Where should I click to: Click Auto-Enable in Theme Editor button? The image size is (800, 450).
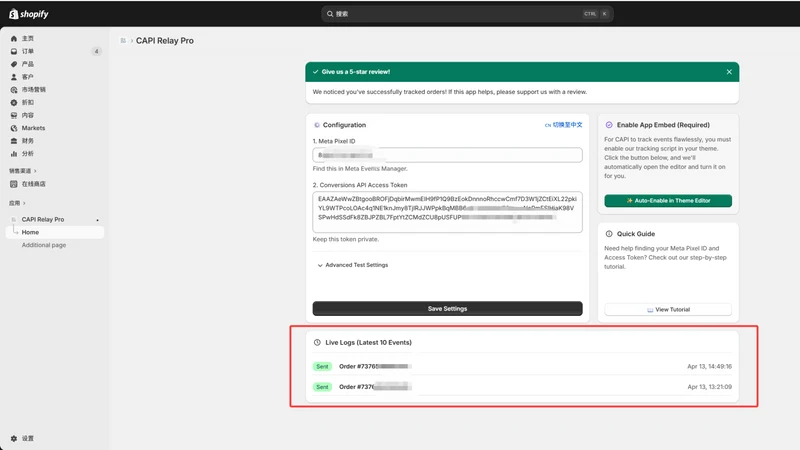668,201
